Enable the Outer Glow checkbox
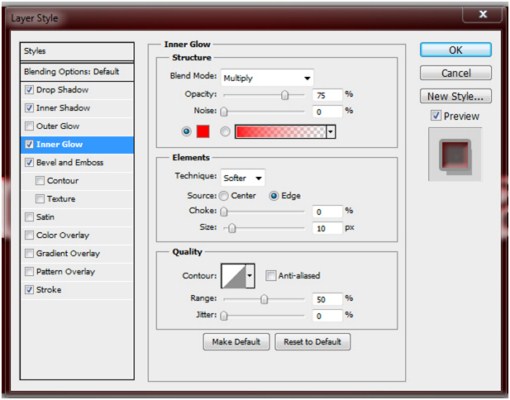Screen dimensions: 510x400 pyautogui.click(x=29, y=126)
